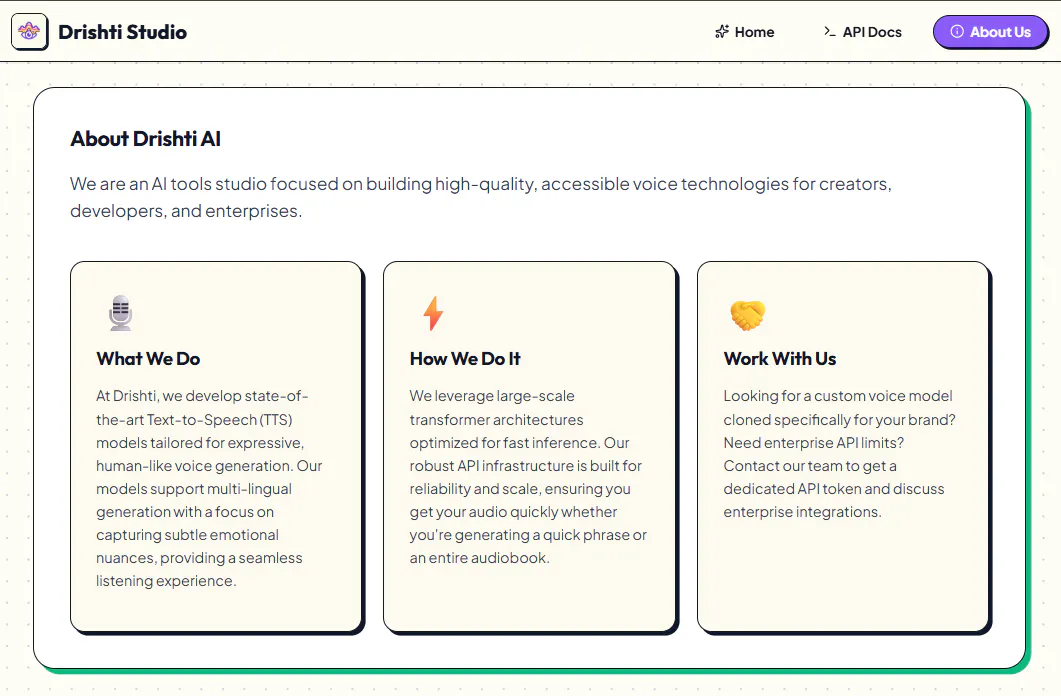Click the About Drishti AI heading
This screenshot has height=696, width=1061.
[145, 139]
